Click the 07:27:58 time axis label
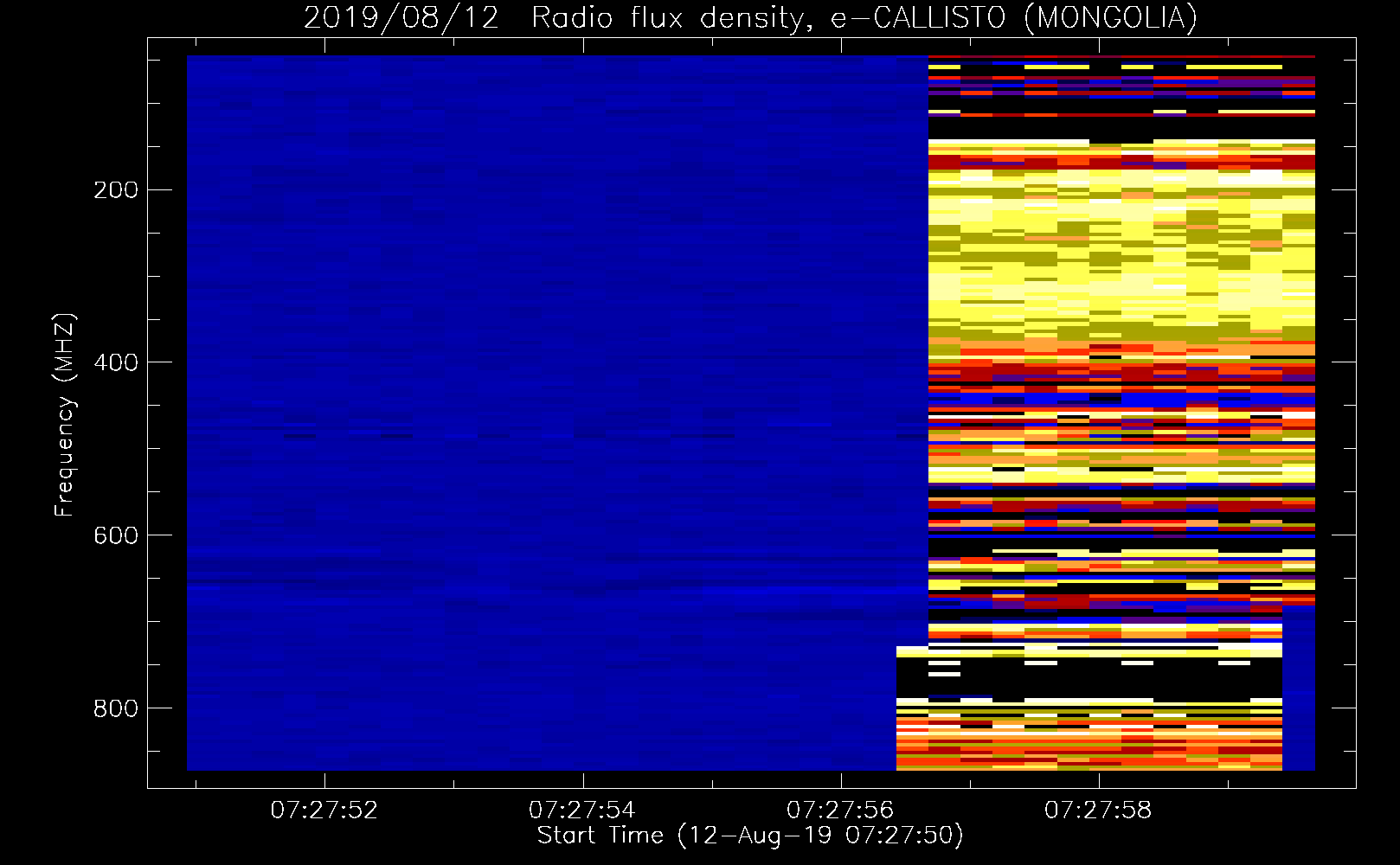Image resolution: width=1400 pixels, height=865 pixels. click(1098, 811)
